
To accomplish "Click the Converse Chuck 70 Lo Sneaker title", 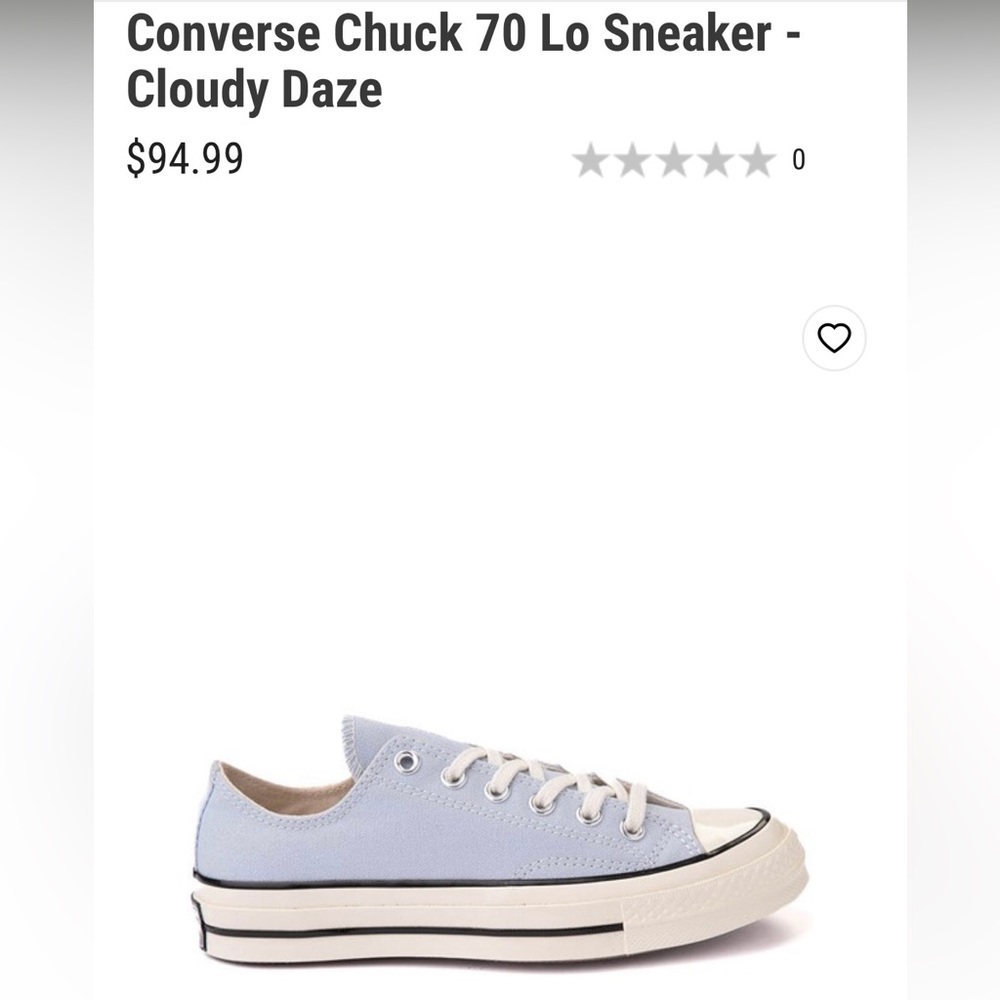I will click(465, 35).
